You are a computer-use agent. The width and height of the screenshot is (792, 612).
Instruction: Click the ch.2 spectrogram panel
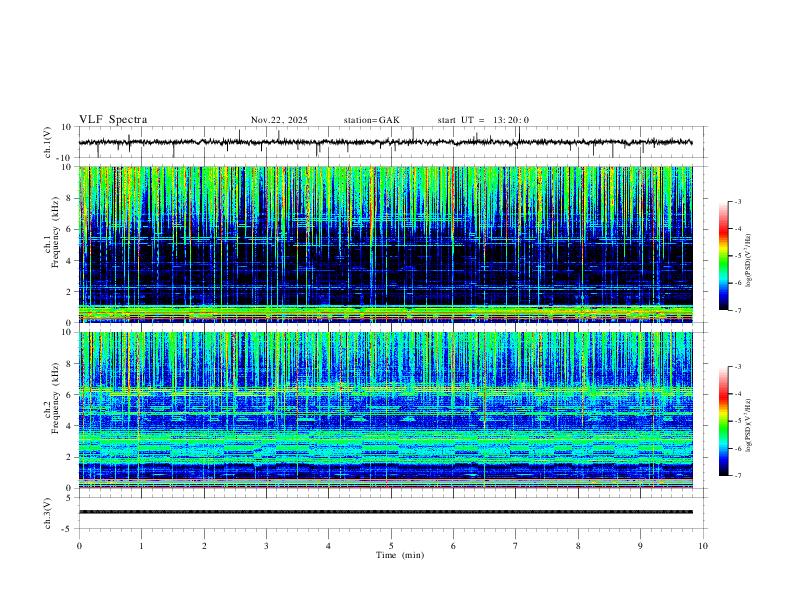pyautogui.click(x=385, y=410)
